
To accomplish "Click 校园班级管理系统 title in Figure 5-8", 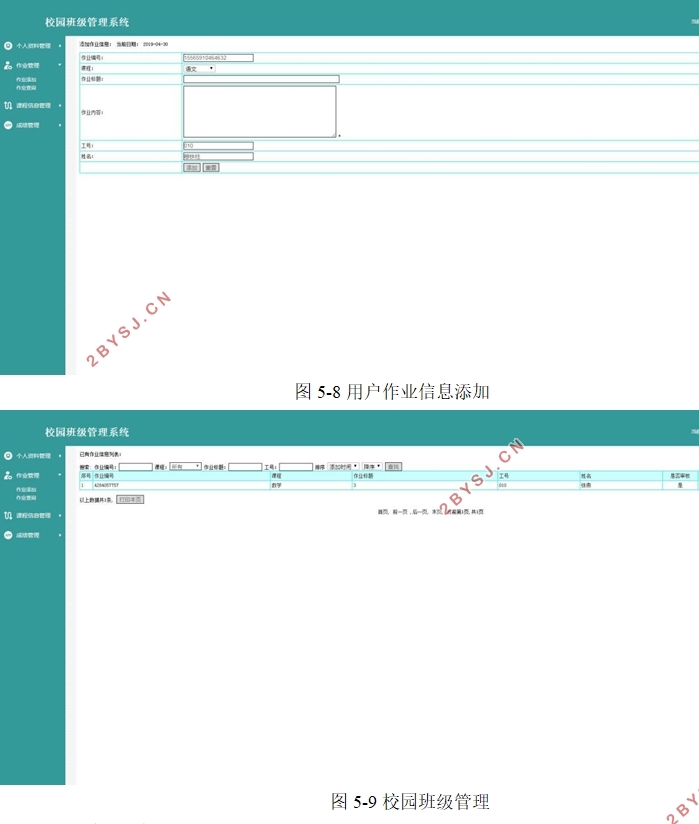I will click(87, 22).
